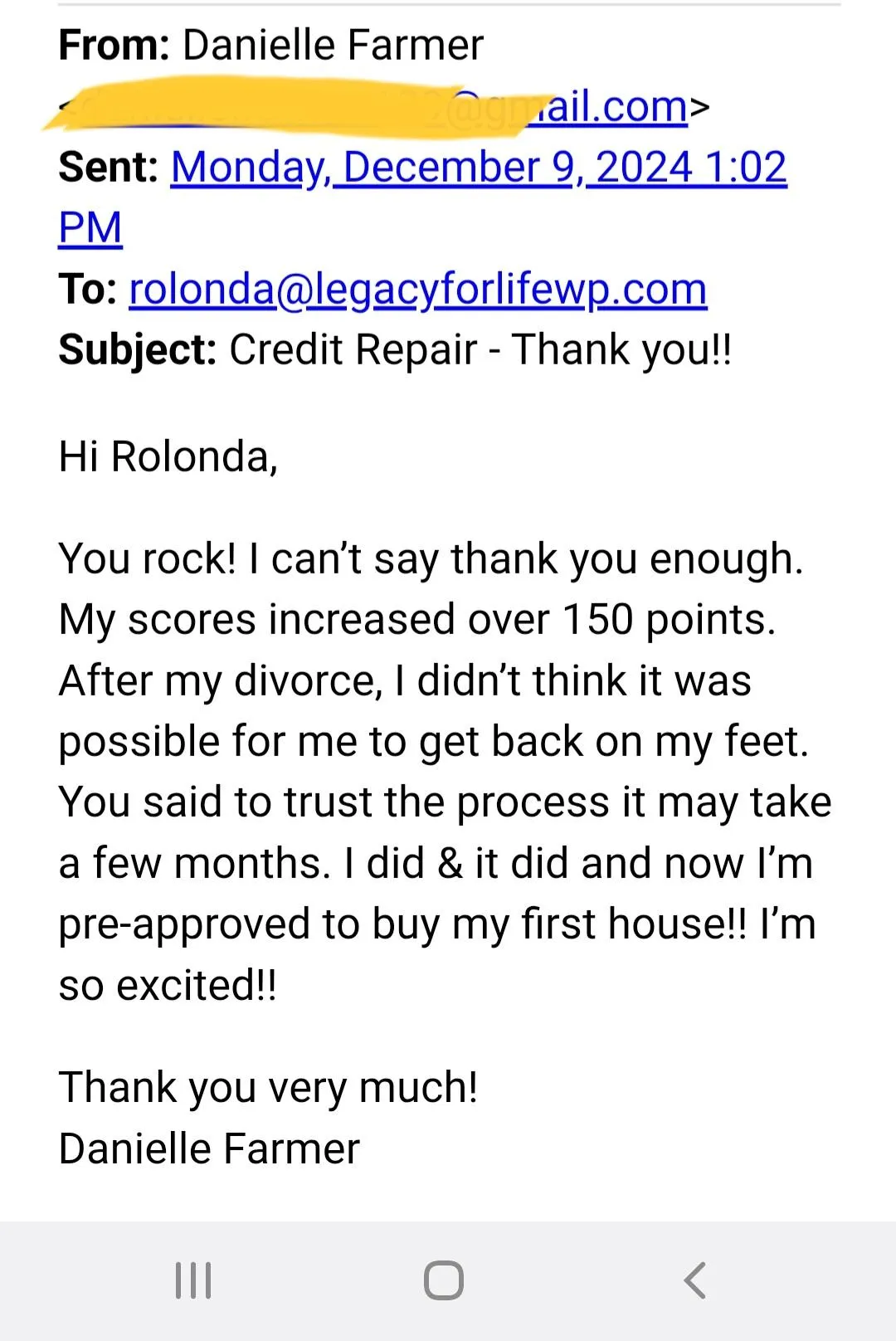The width and height of the screenshot is (896, 1341).
Task: Click the yellow redaction mark over sender email
Action: coord(299,105)
